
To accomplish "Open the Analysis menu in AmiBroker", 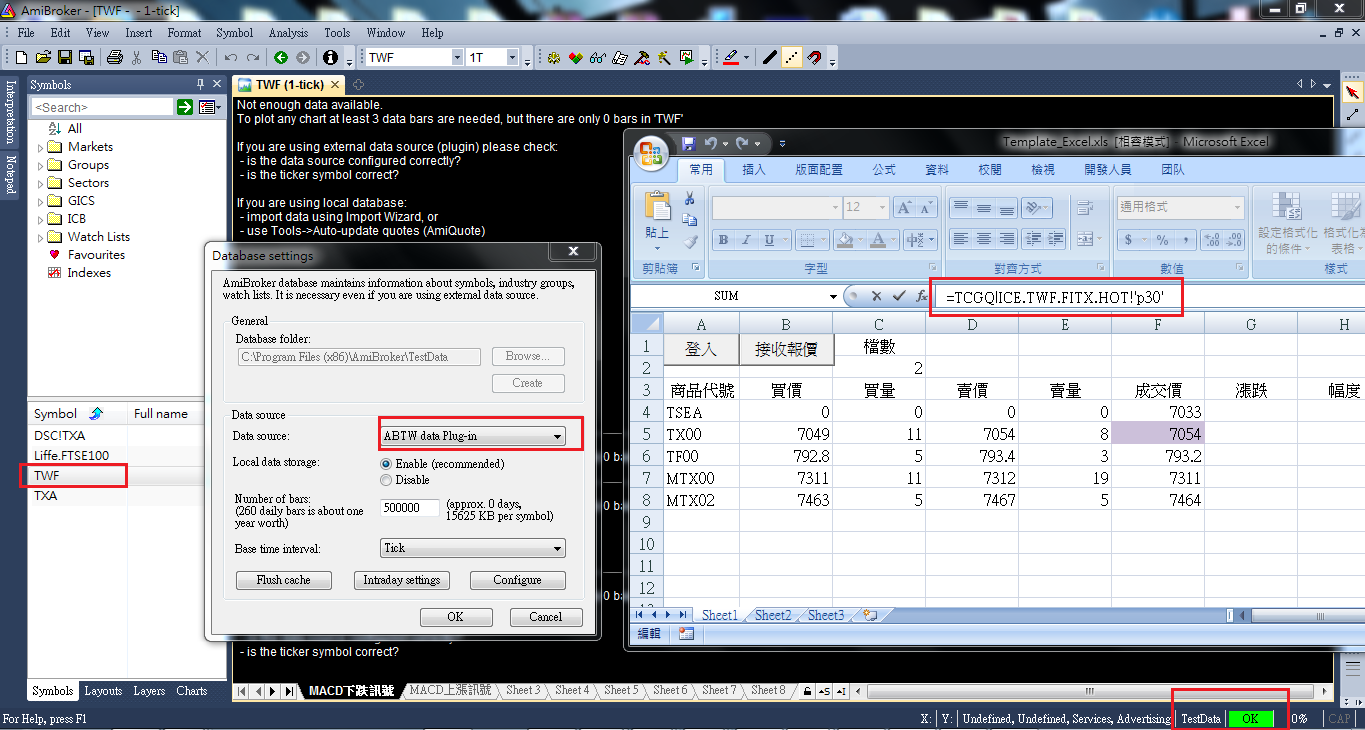I will (x=288, y=33).
